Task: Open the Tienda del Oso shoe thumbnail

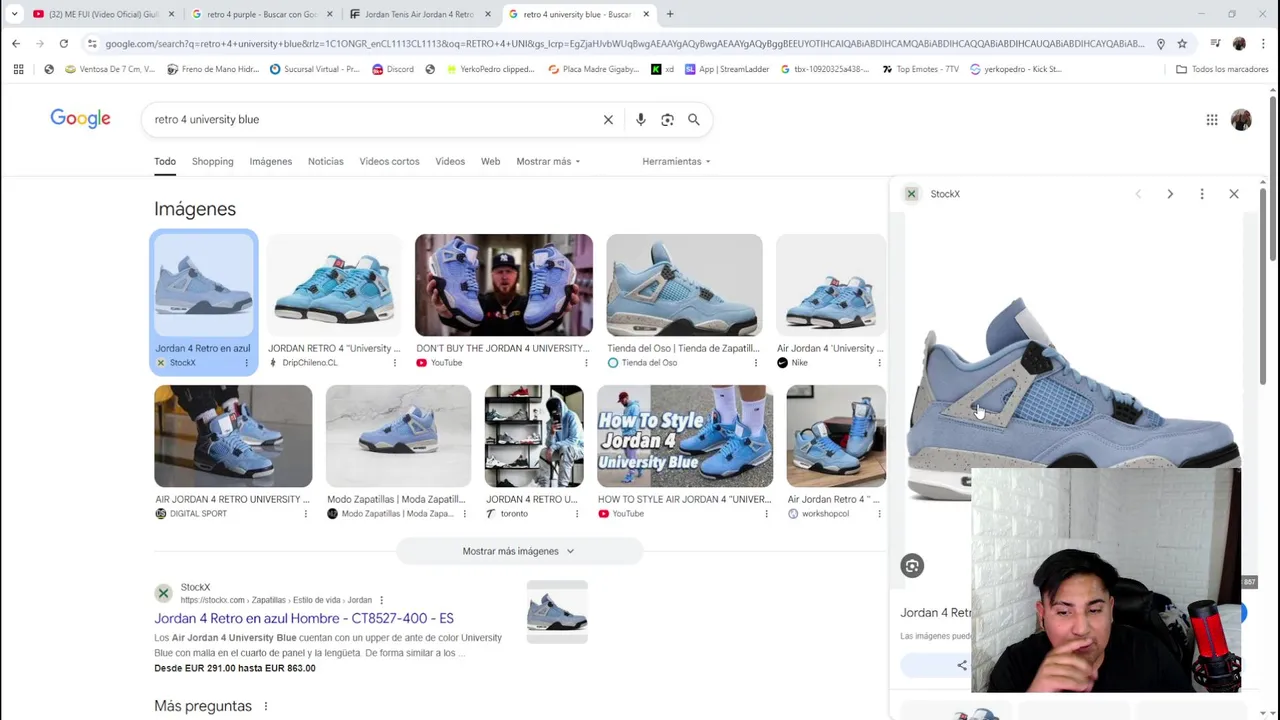Action: pyautogui.click(x=684, y=285)
